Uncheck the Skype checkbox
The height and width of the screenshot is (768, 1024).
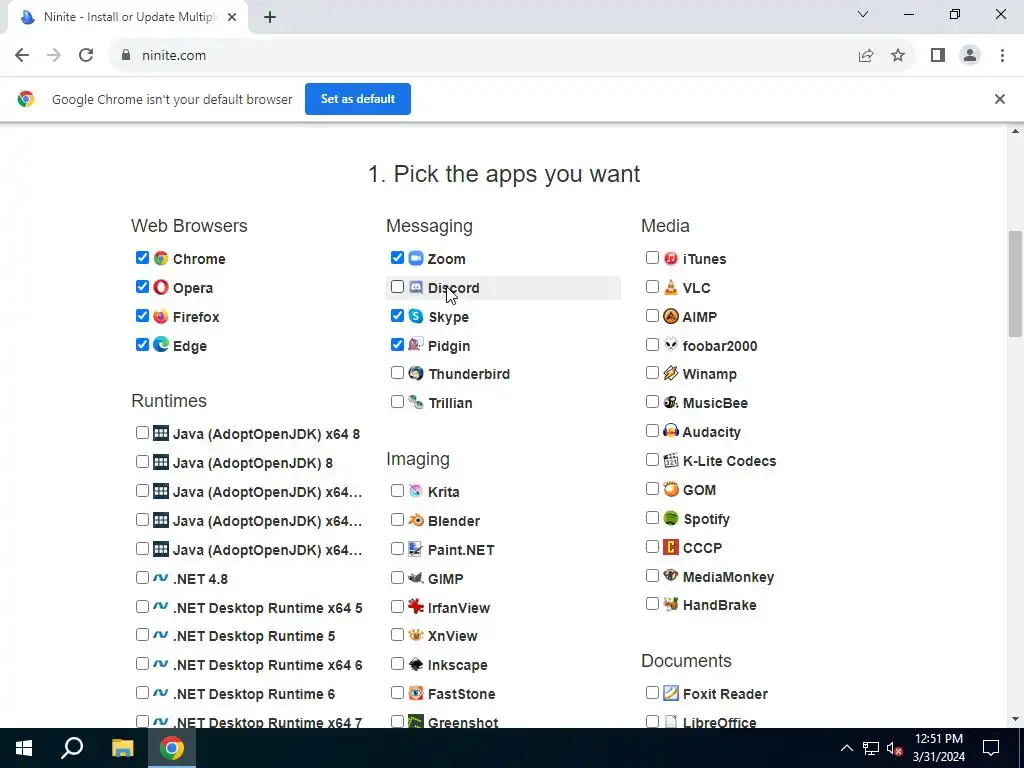pyautogui.click(x=397, y=315)
